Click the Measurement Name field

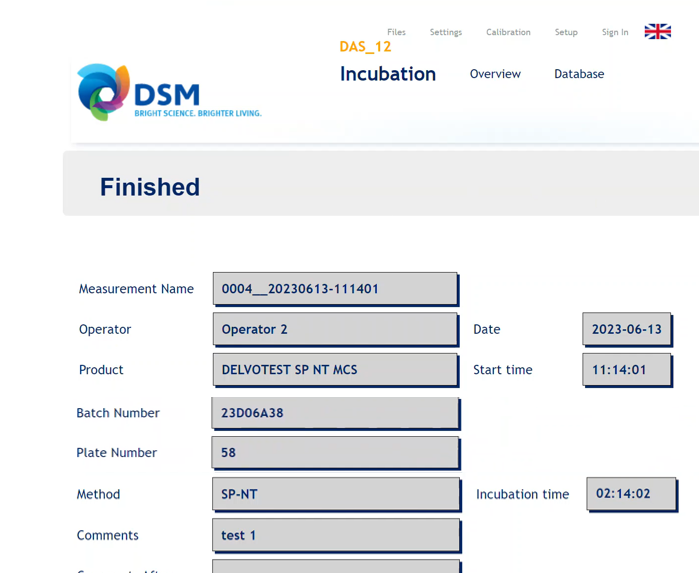tap(335, 289)
